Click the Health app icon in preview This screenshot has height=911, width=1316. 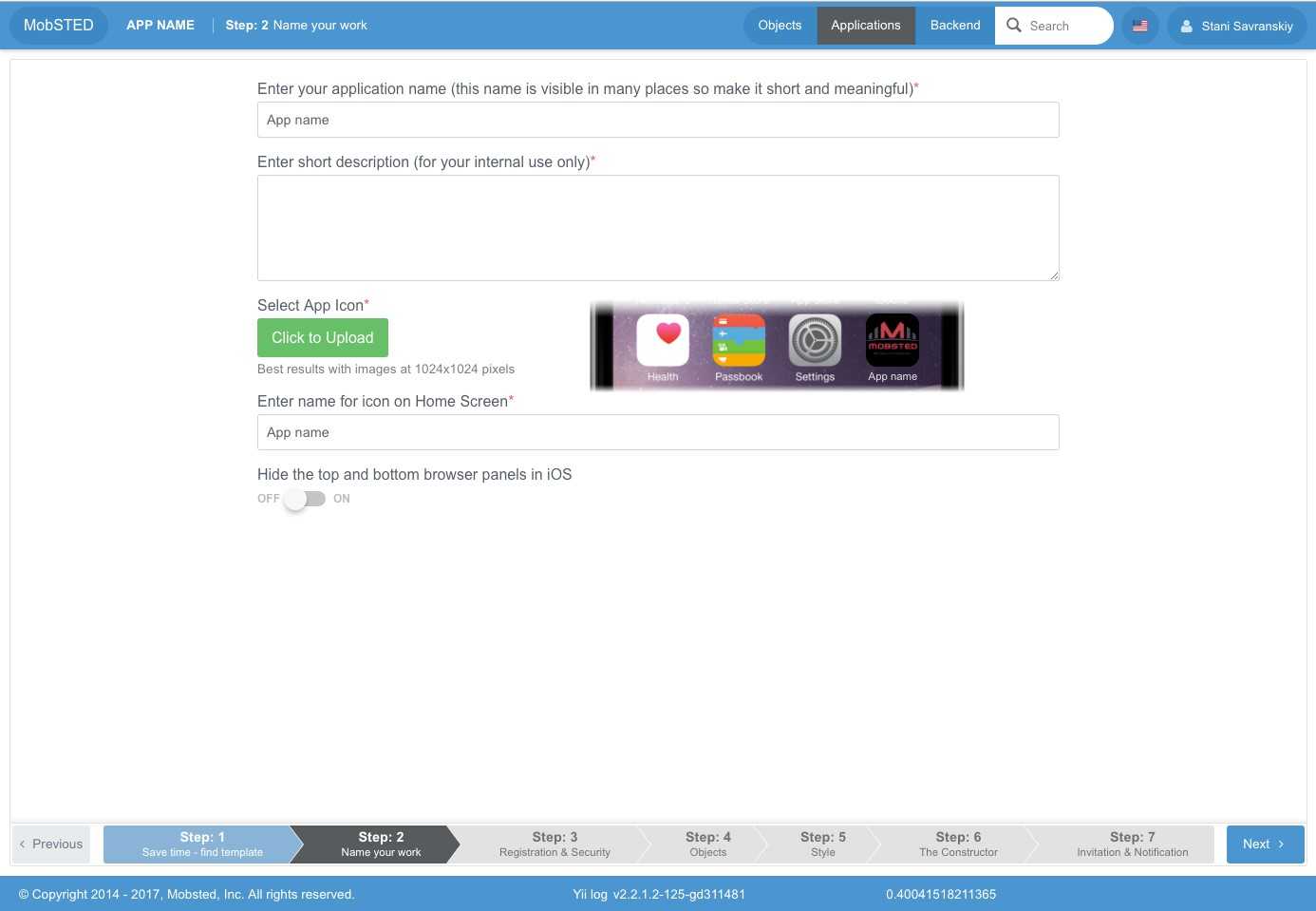click(x=663, y=340)
